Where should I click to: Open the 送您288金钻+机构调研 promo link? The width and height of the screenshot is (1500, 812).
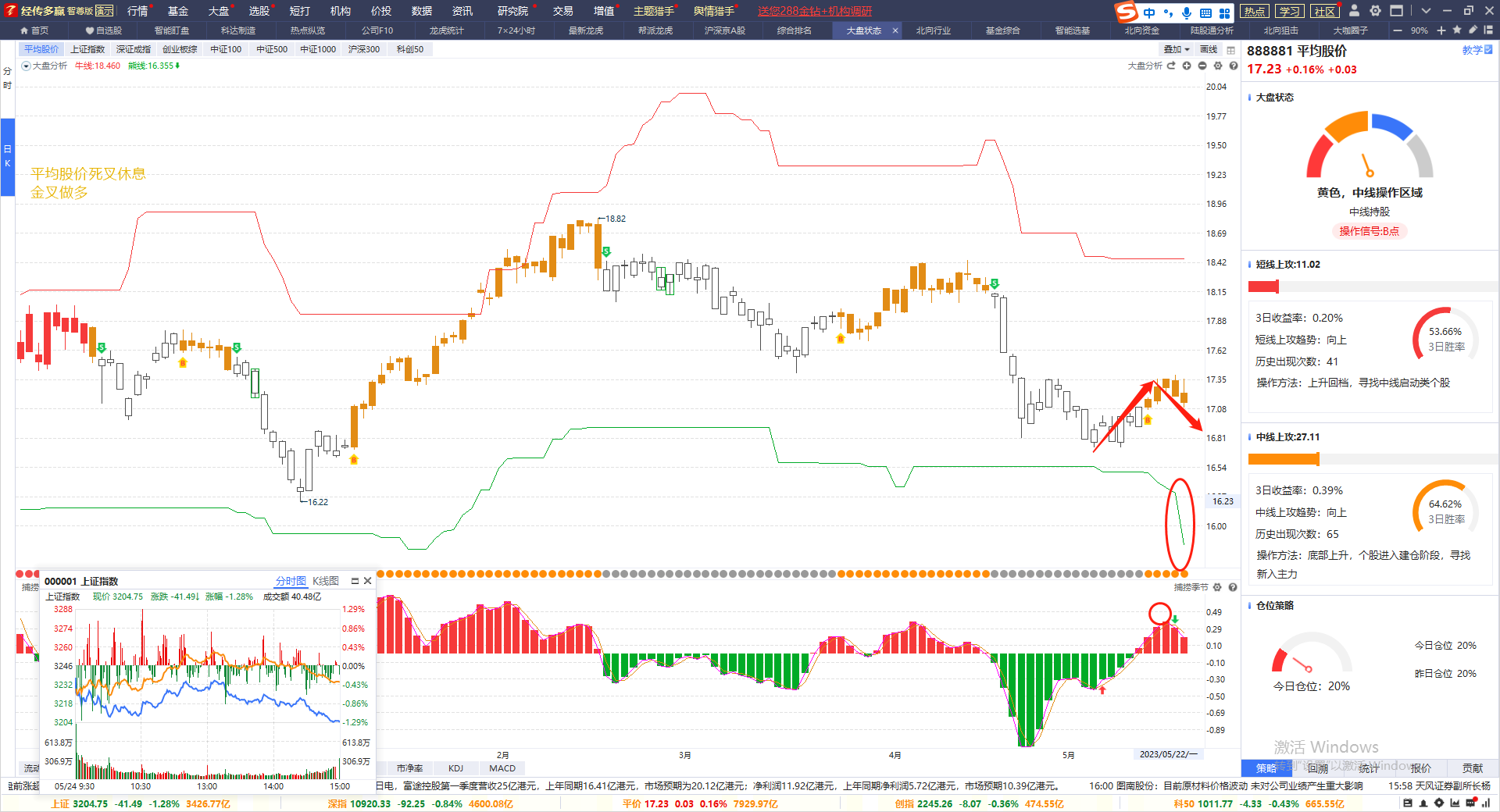click(x=814, y=11)
